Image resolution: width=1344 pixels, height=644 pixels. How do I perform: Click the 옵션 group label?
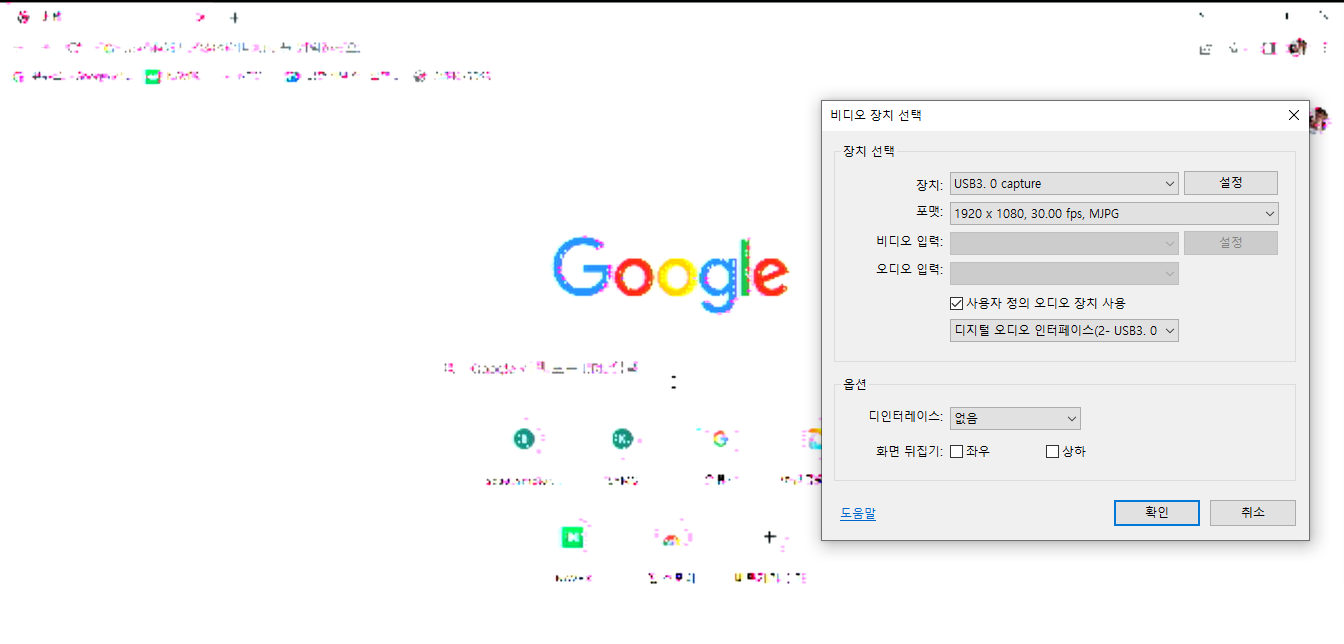coord(855,385)
